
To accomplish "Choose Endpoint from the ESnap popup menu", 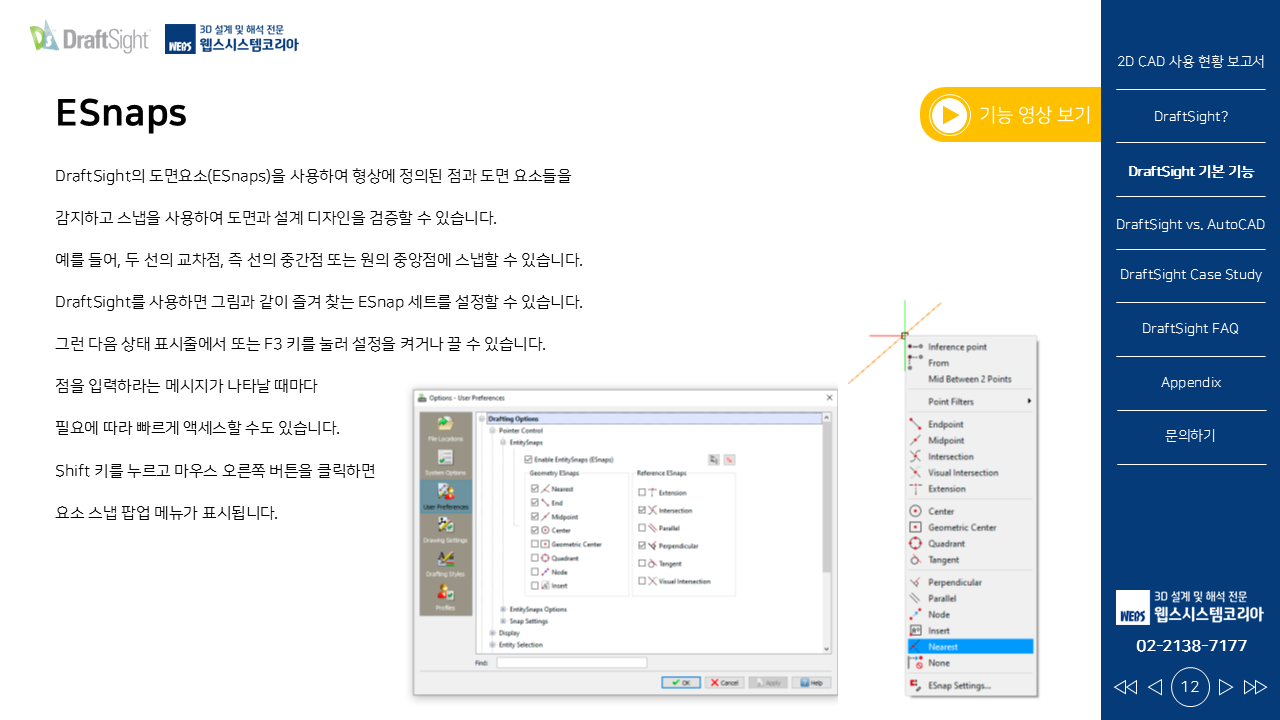I will [x=970, y=424].
